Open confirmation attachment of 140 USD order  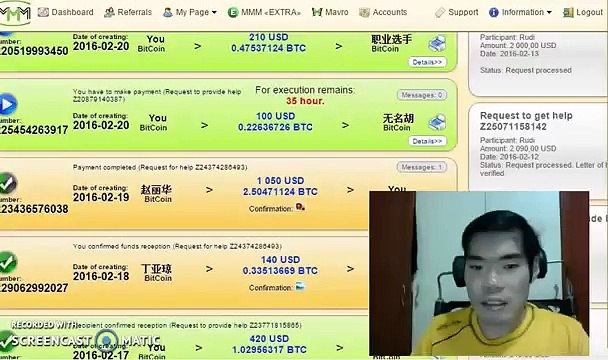point(300,286)
